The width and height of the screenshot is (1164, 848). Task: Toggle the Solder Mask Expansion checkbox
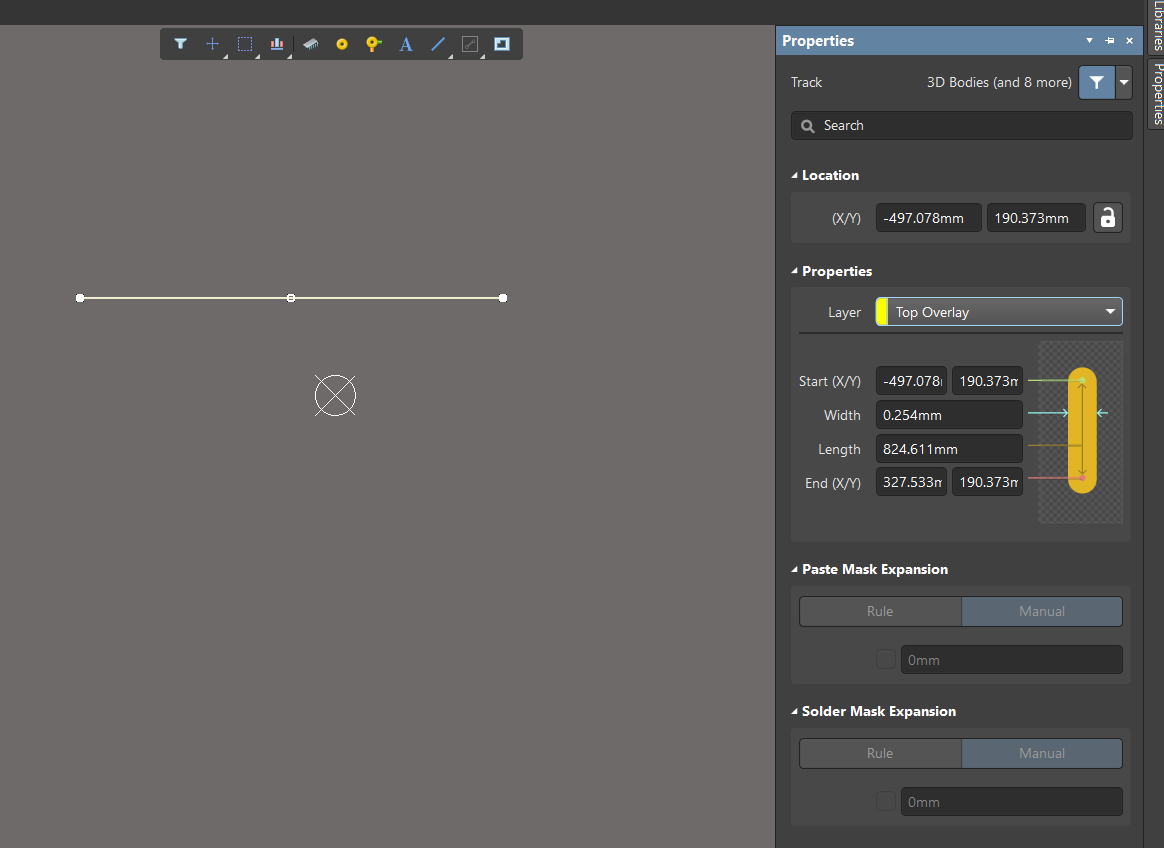886,801
